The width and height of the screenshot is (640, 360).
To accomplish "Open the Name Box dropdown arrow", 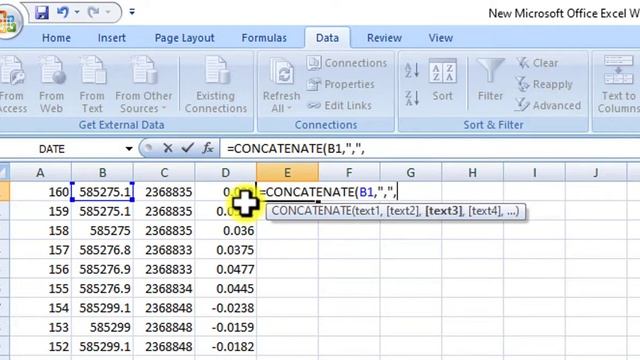I will pos(129,149).
